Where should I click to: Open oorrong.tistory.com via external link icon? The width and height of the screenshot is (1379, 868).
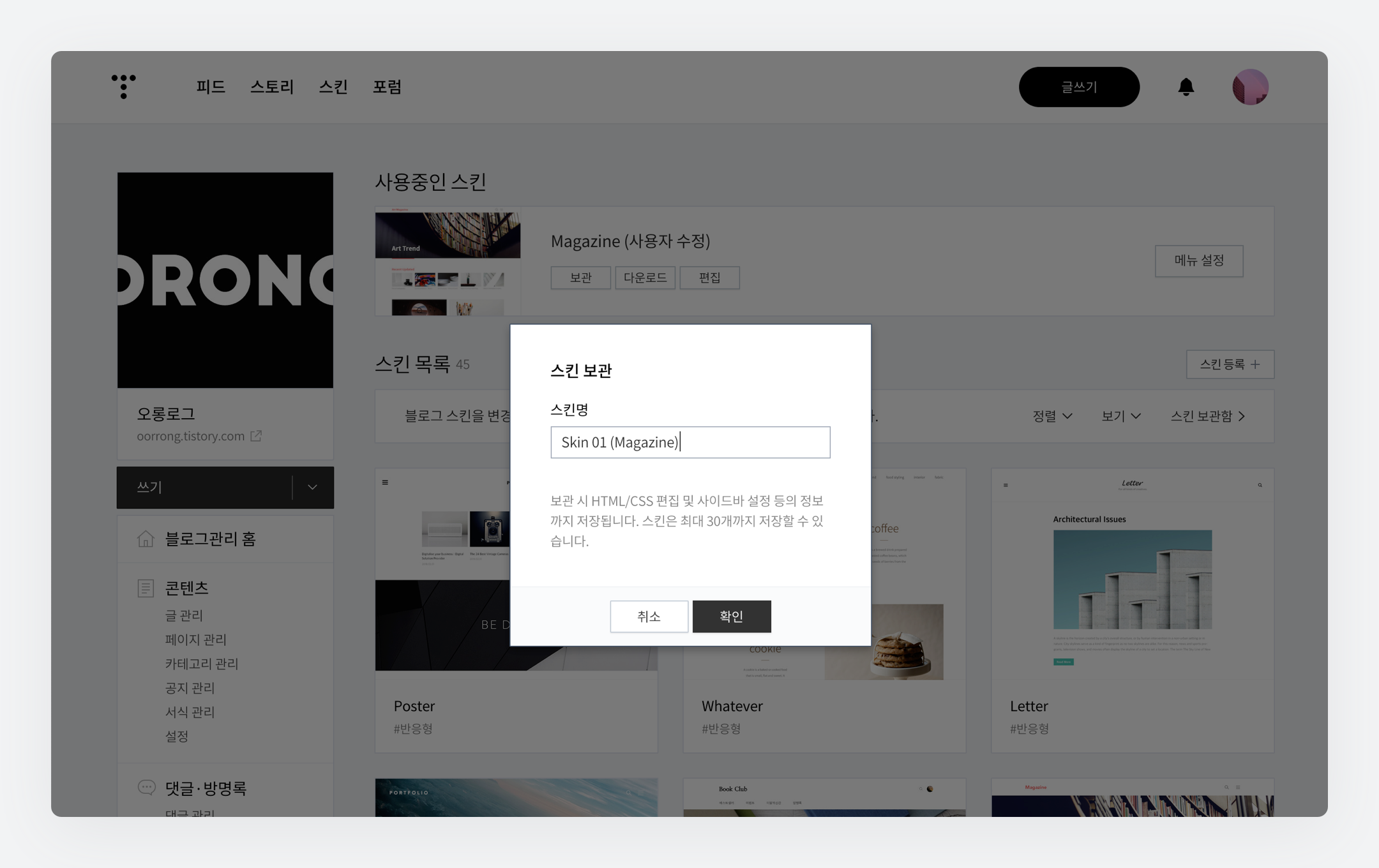tap(257, 436)
